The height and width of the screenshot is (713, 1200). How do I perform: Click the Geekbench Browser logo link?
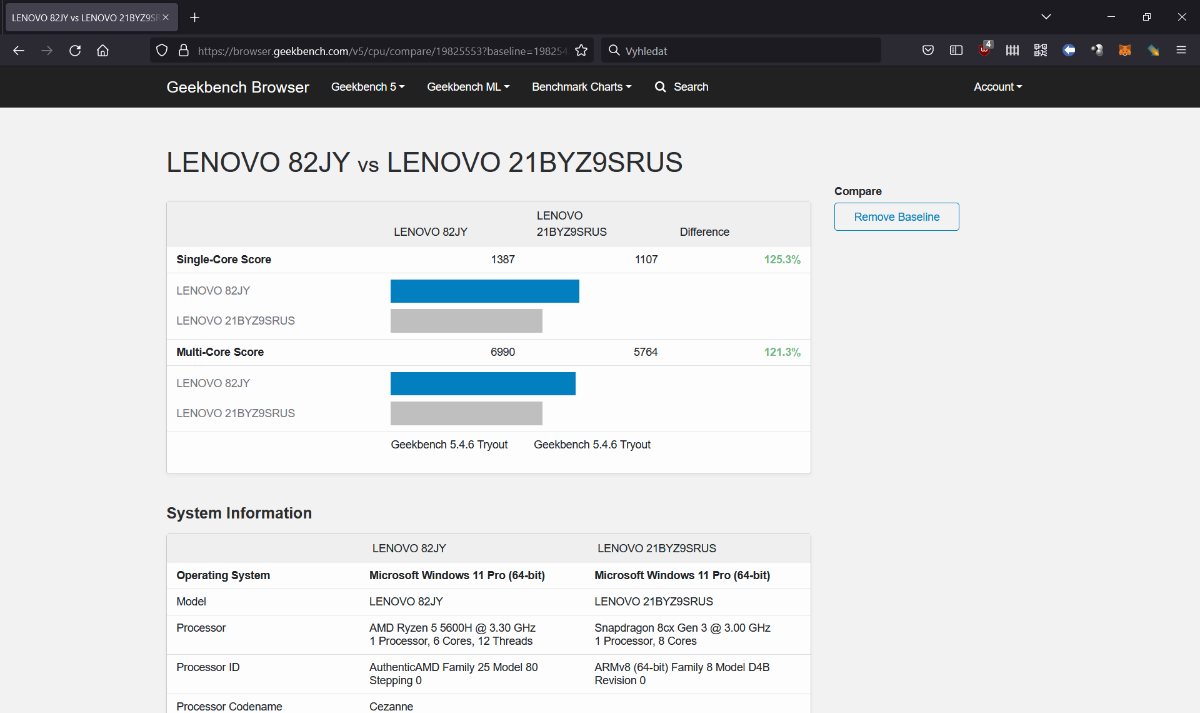[238, 87]
